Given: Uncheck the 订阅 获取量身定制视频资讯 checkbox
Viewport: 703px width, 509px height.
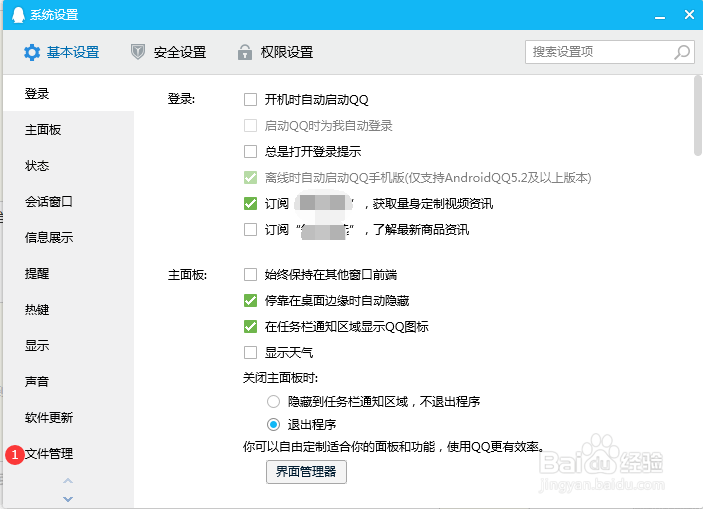Looking at the screenshot, I should (x=250, y=204).
